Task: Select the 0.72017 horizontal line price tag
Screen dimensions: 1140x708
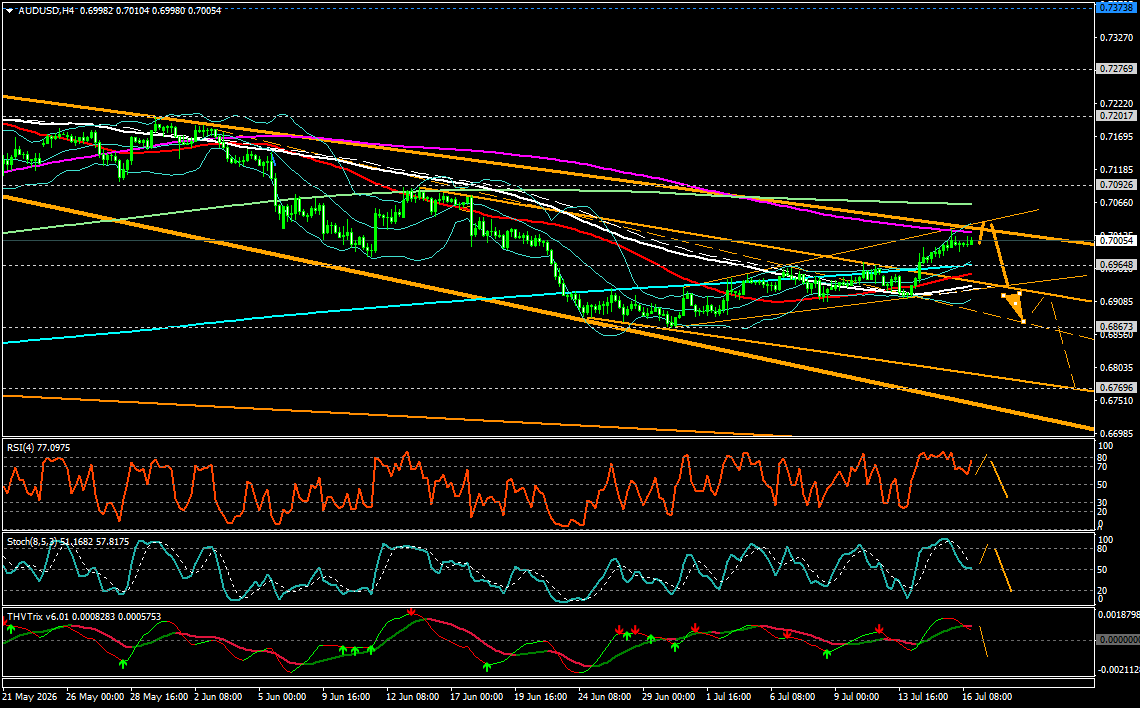Action: (x=1116, y=116)
